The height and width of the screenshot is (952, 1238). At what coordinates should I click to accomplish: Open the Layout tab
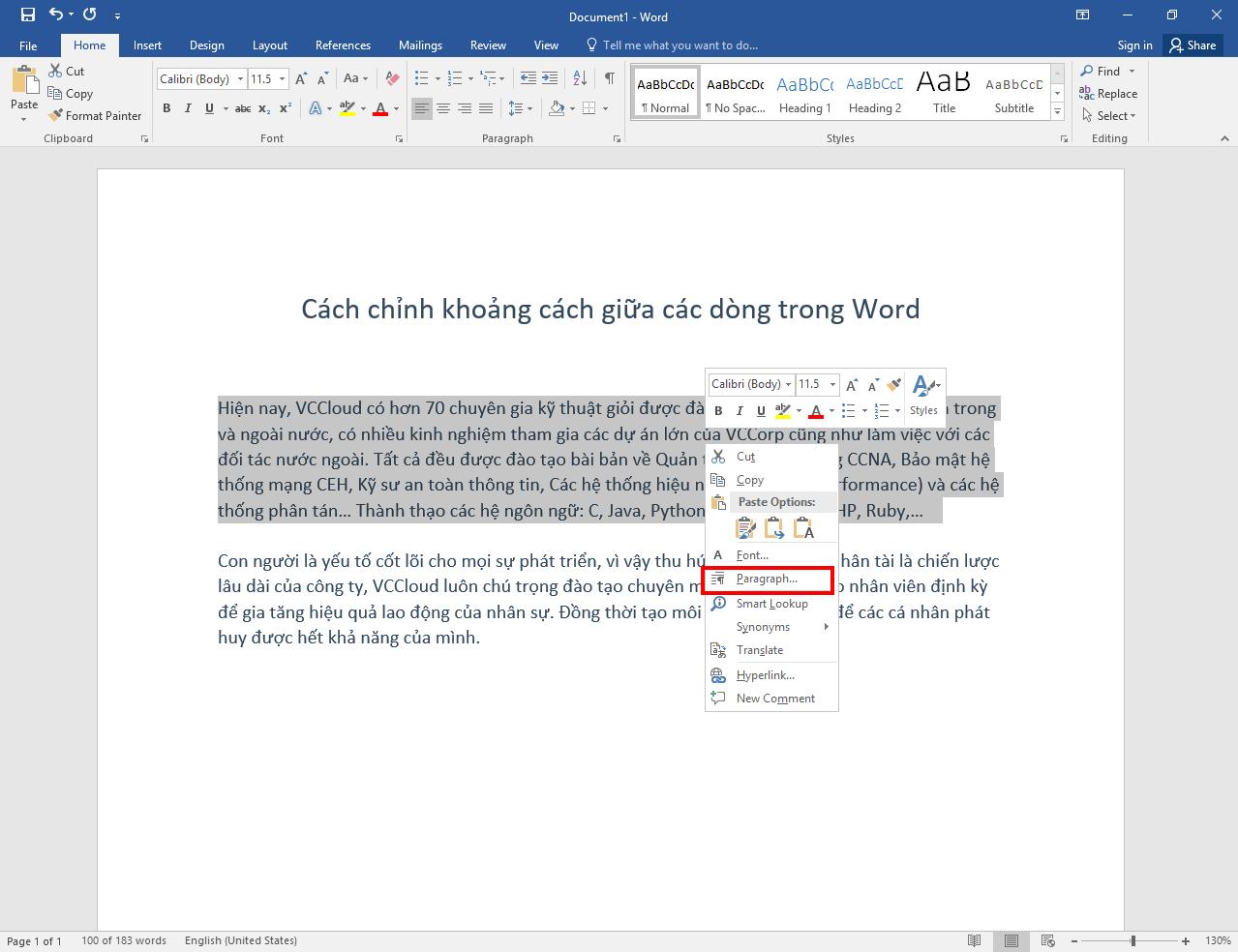pos(270,45)
